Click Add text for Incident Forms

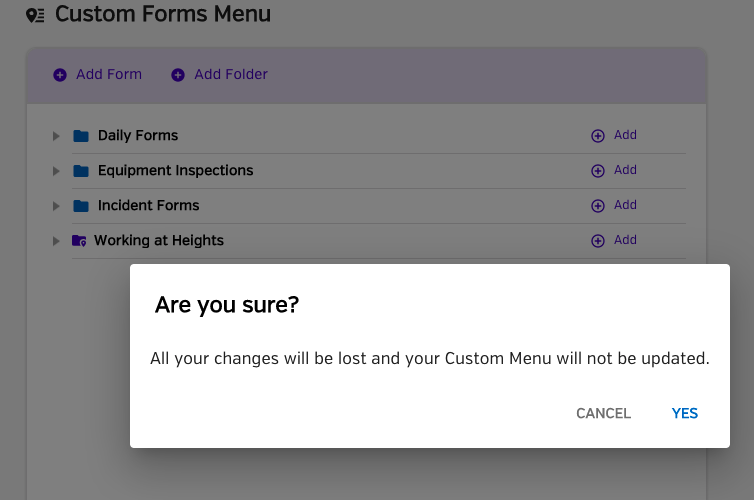pos(625,205)
